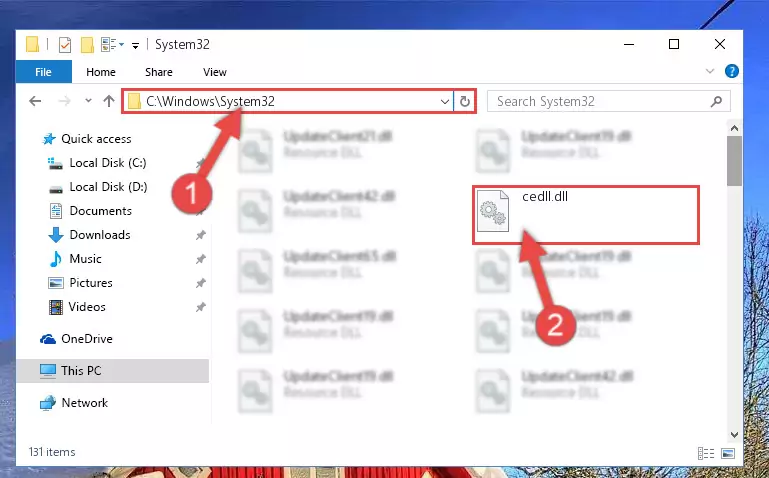Go forward with the right arrow

click(64, 101)
